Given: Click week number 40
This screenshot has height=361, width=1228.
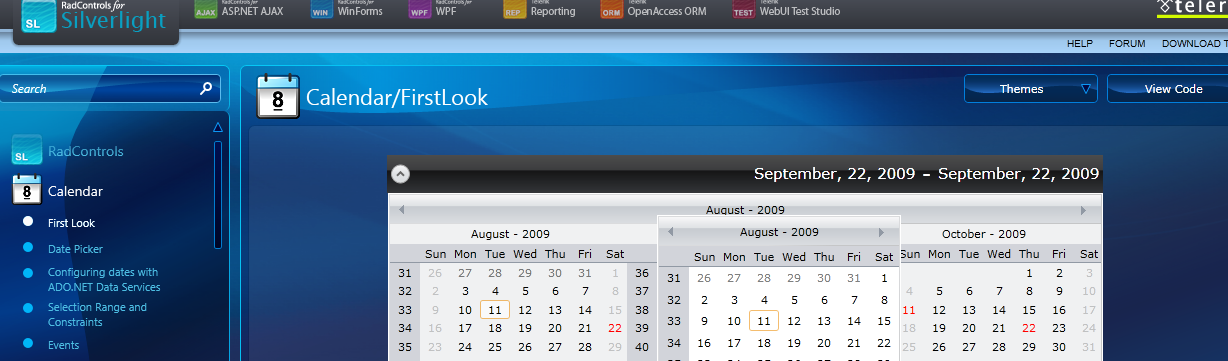Looking at the screenshot, I should point(641,347).
